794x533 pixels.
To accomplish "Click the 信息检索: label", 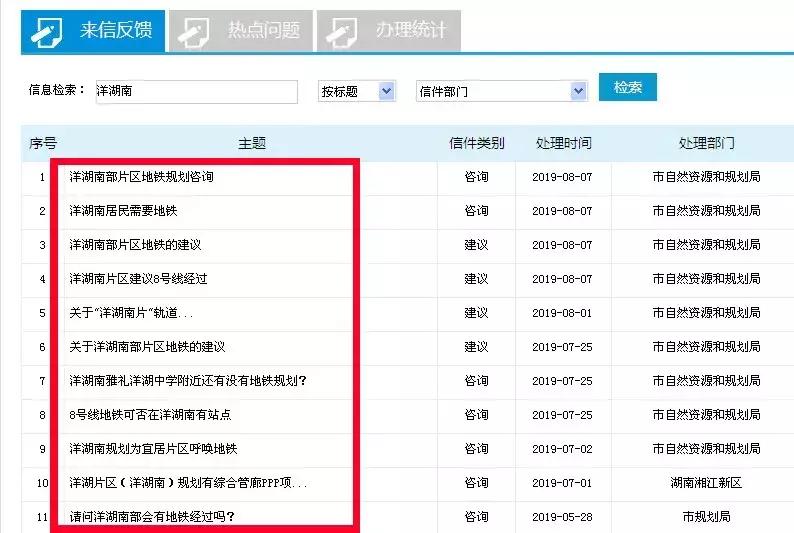I will click(56, 90).
